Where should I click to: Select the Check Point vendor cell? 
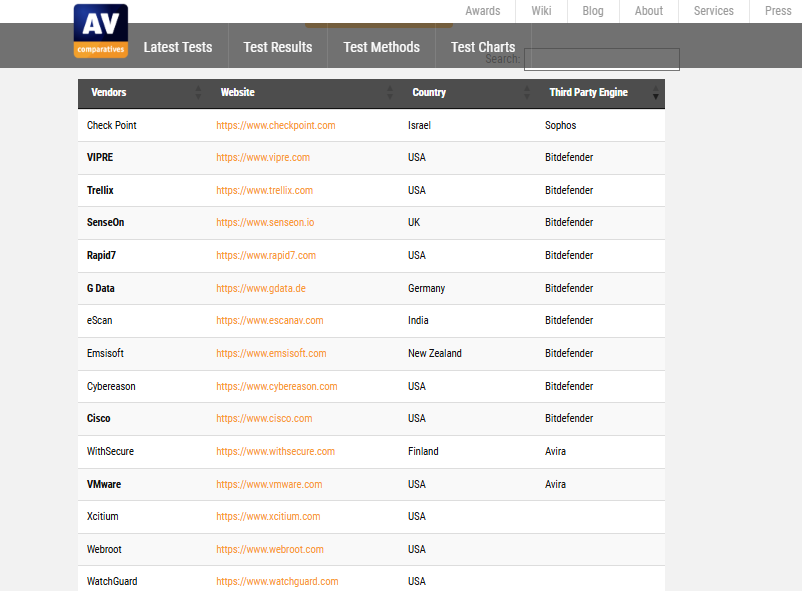coord(112,125)
